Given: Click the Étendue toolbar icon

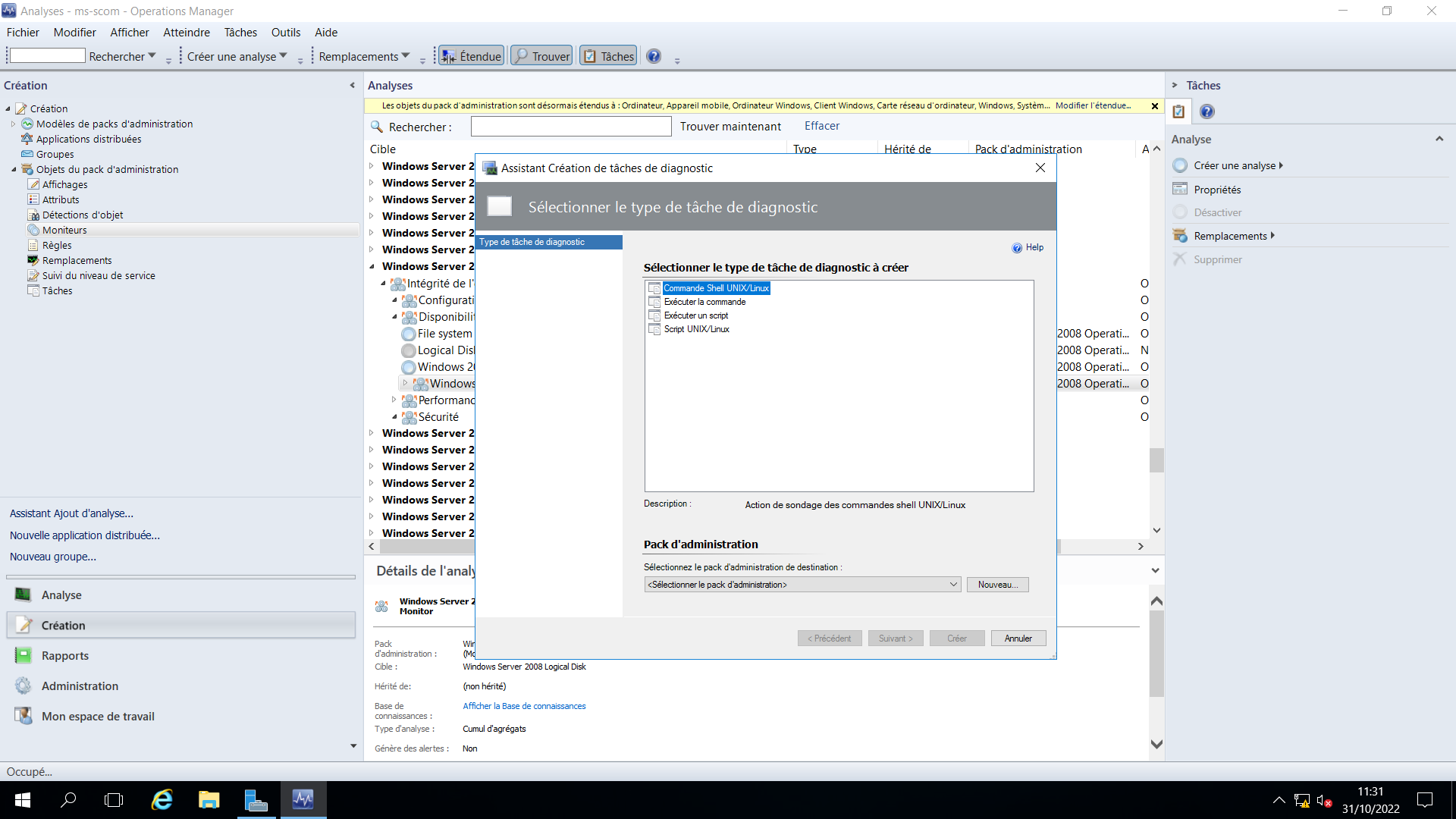Looking at the screenshot, I should [470, 55].
